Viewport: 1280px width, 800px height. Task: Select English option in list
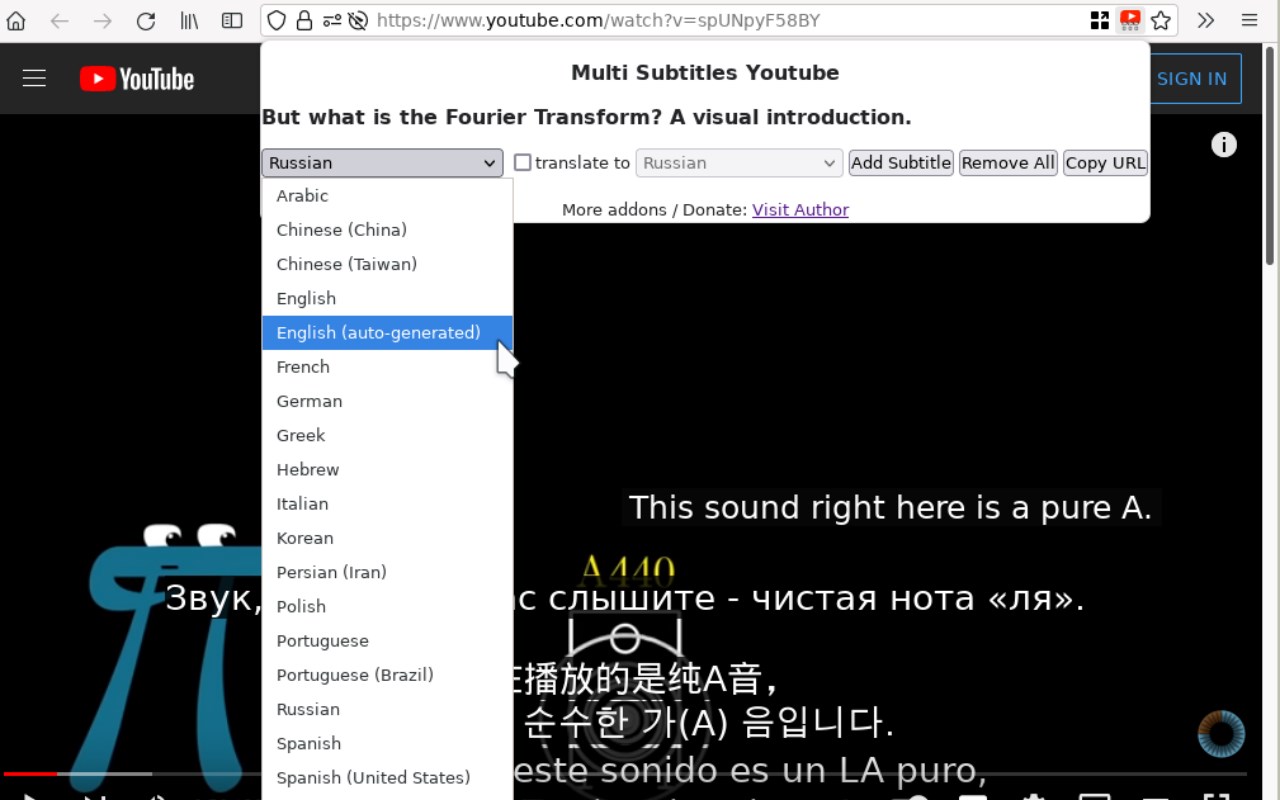point(388,298)
